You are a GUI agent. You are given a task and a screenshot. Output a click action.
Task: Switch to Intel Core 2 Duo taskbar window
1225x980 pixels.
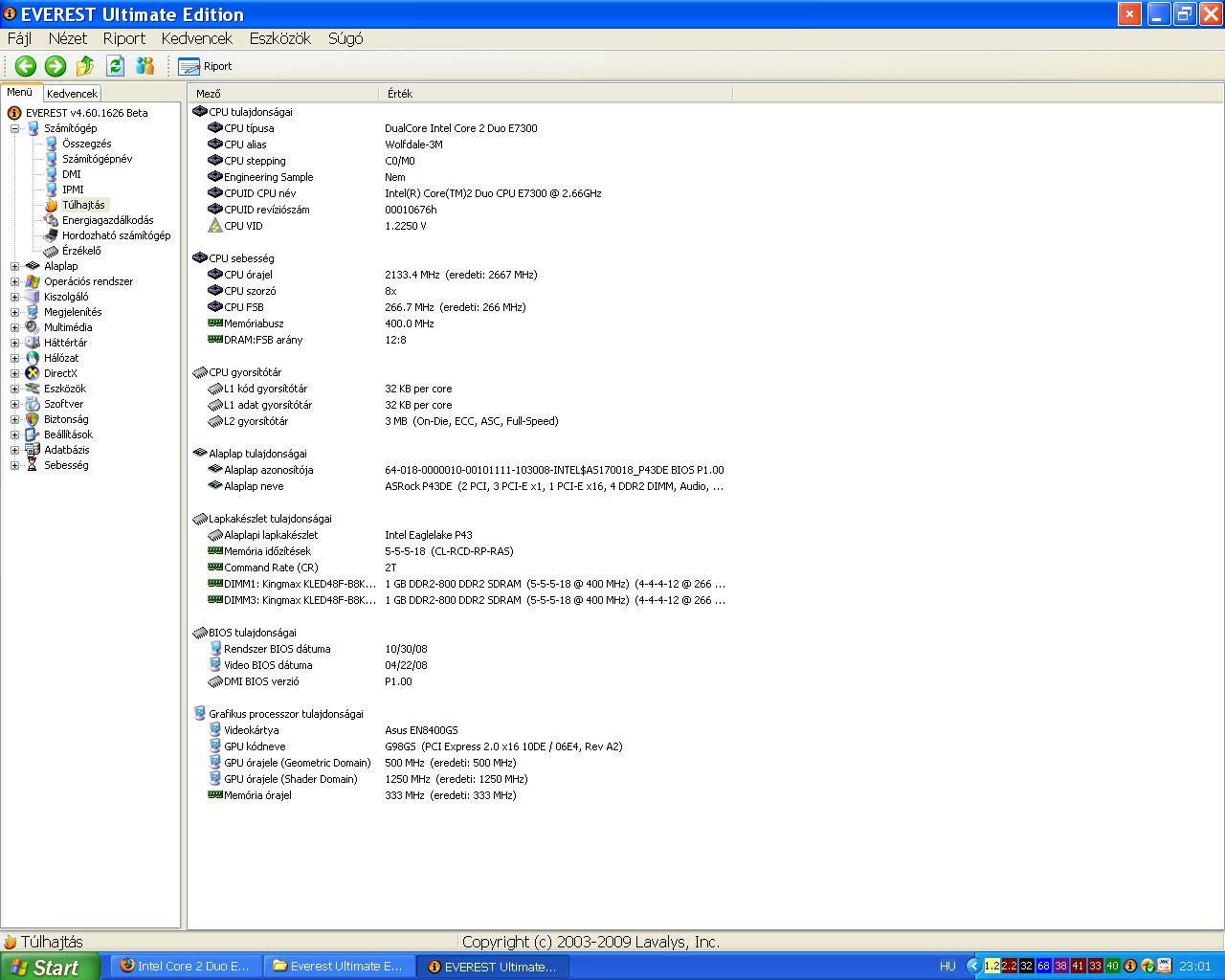[185, 967]
